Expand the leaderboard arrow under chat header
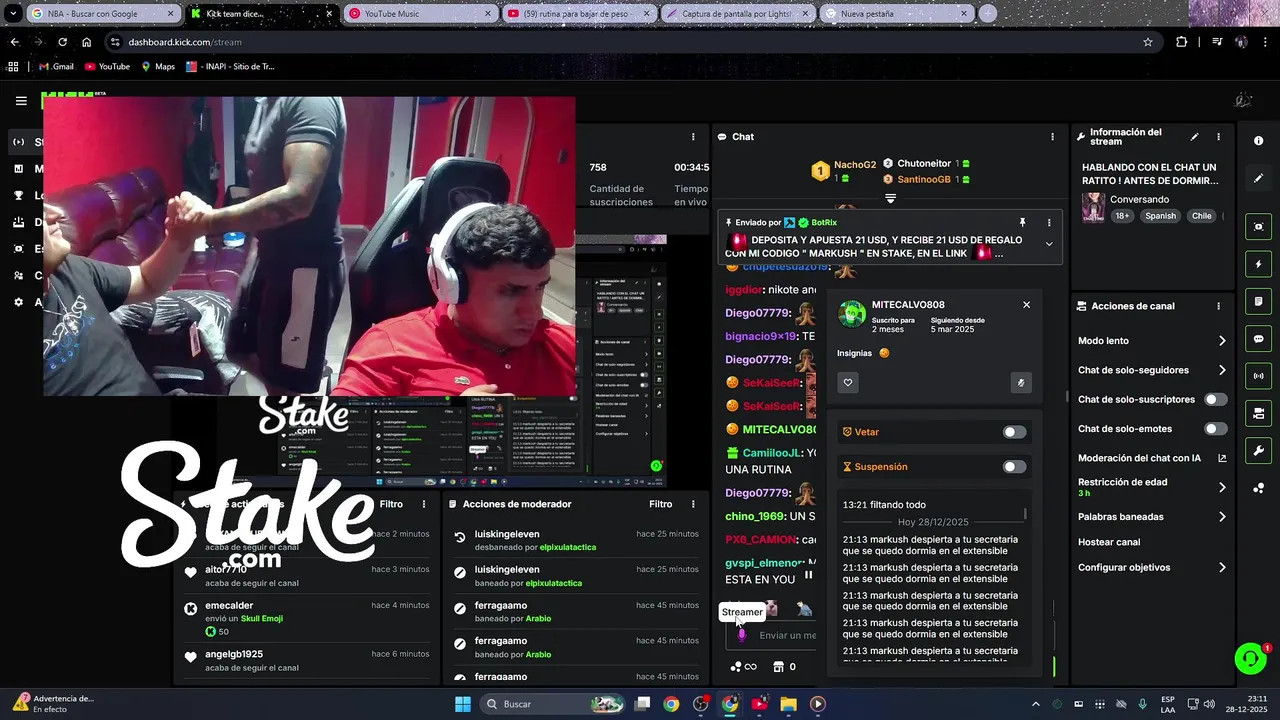The image size is (1280, 720). (890, 198)
